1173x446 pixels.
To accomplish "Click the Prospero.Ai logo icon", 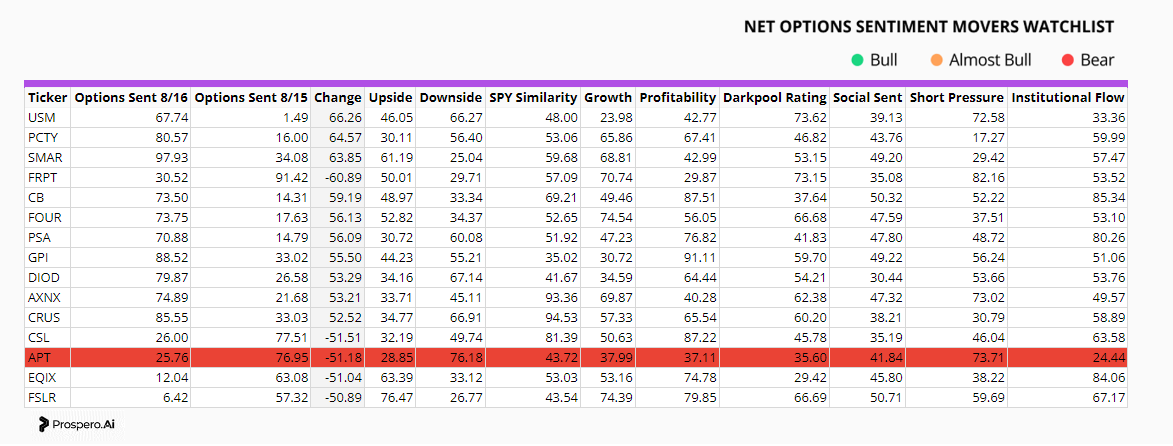I will [x=44, y=425].
